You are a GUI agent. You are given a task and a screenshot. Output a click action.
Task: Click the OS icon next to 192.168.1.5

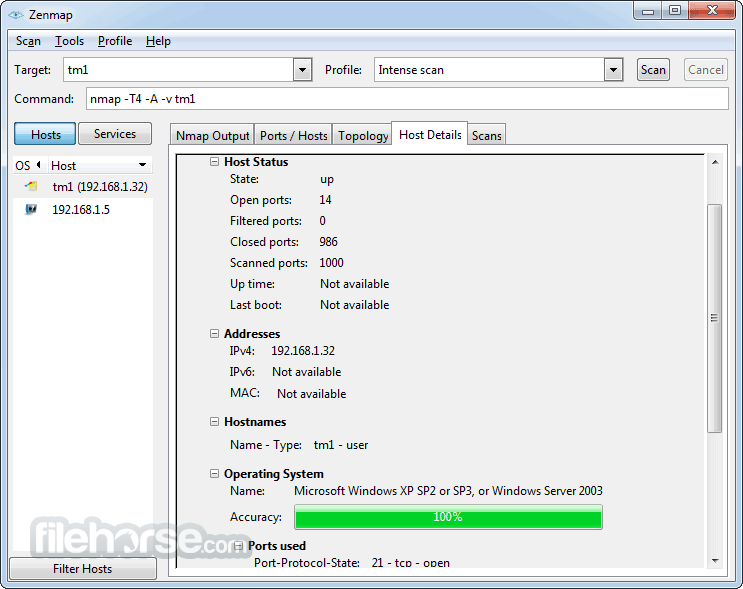(31, 209)
